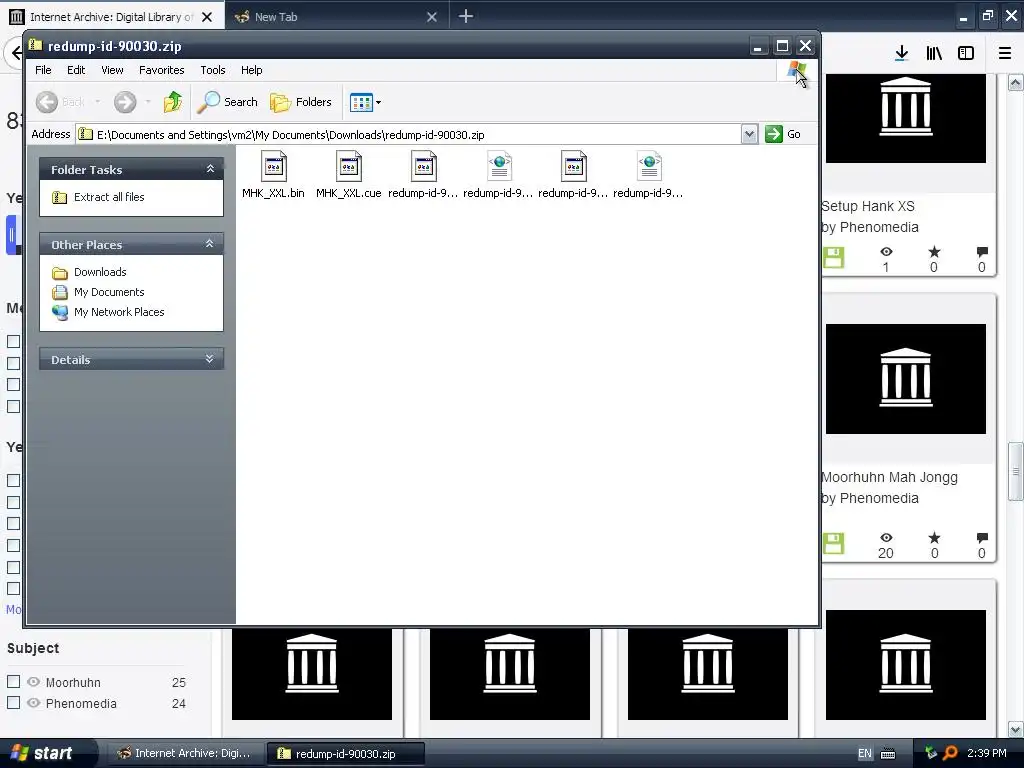
Task: Open Setup Hank XS item title
Action: [x=868, y=206]
